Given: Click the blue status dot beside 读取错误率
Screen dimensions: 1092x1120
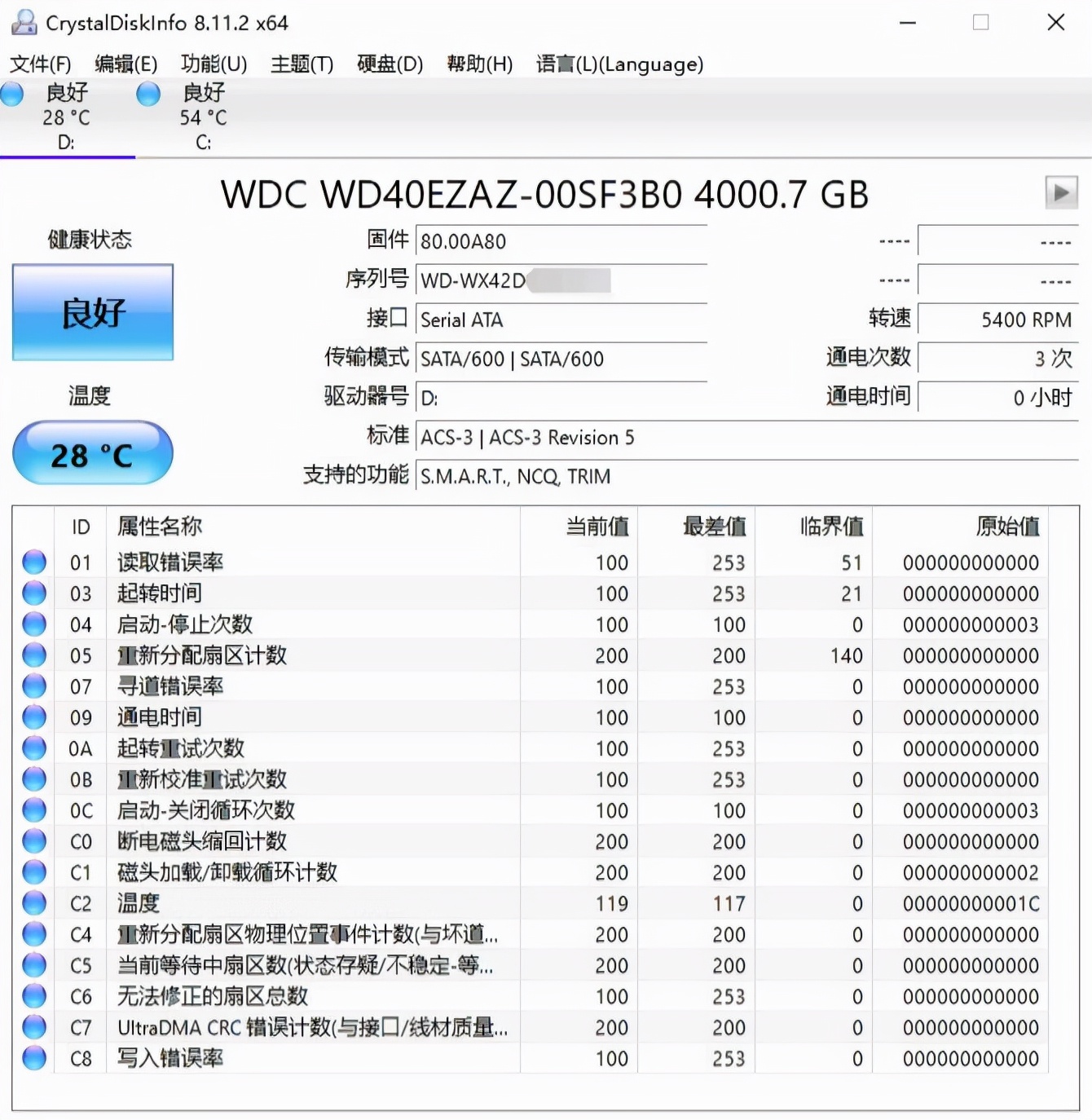Looking at the screenshot, I should pyautogui.click(x=34, y=561).
